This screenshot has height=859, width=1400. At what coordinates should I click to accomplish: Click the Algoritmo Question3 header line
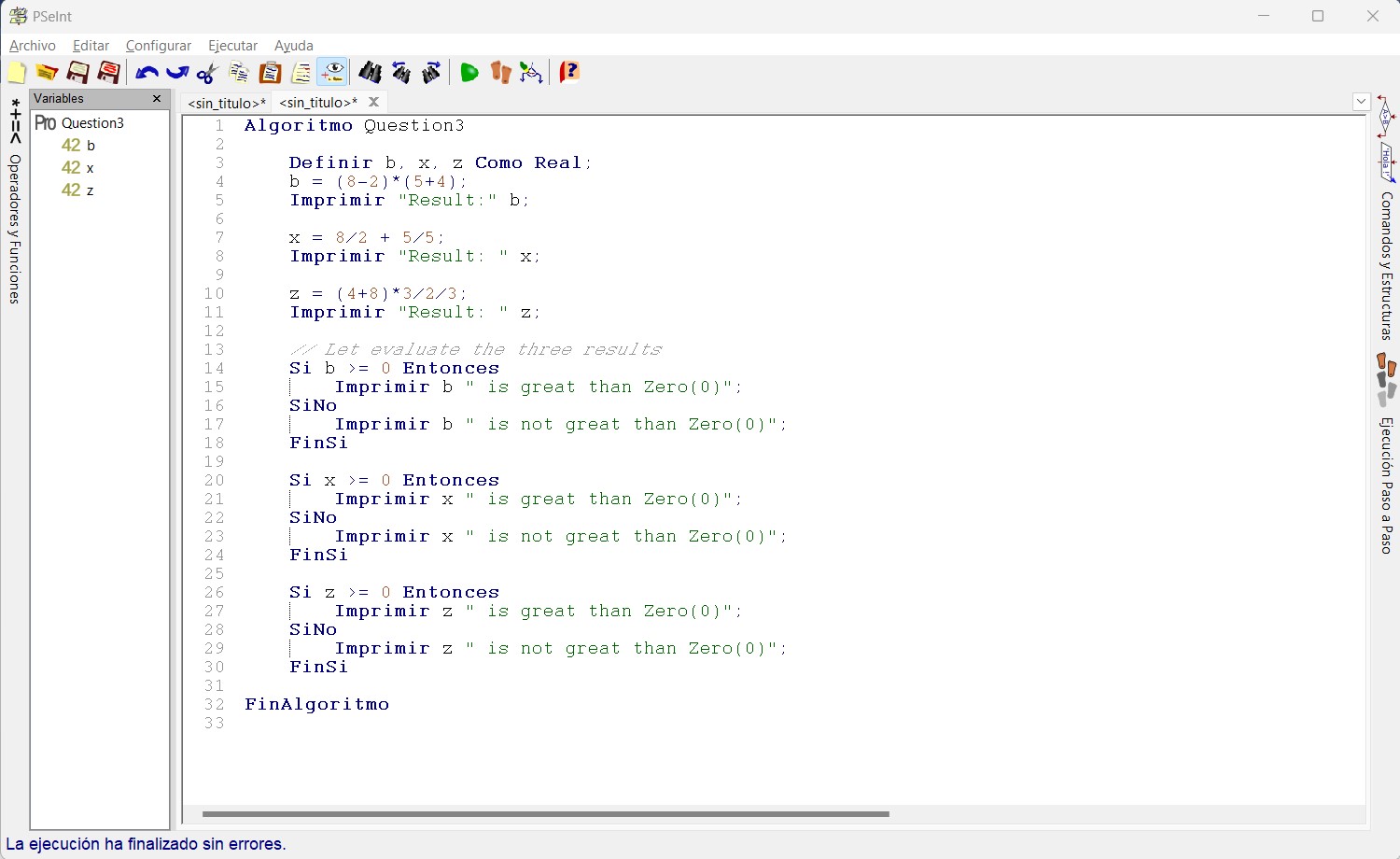[x=355, y=125]
